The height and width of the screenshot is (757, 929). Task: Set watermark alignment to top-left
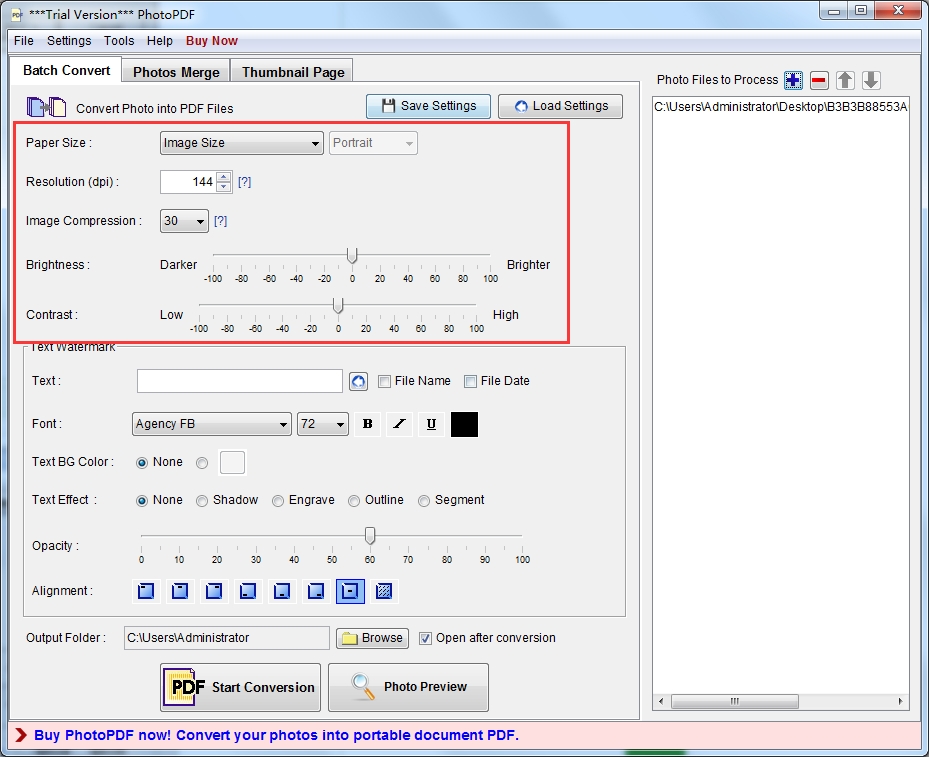coord(147,591)
